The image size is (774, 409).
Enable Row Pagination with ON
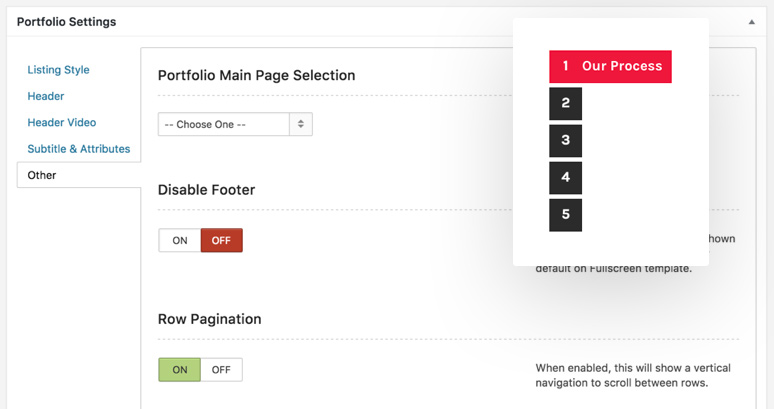pyautogui.click(x=180, y=370)
